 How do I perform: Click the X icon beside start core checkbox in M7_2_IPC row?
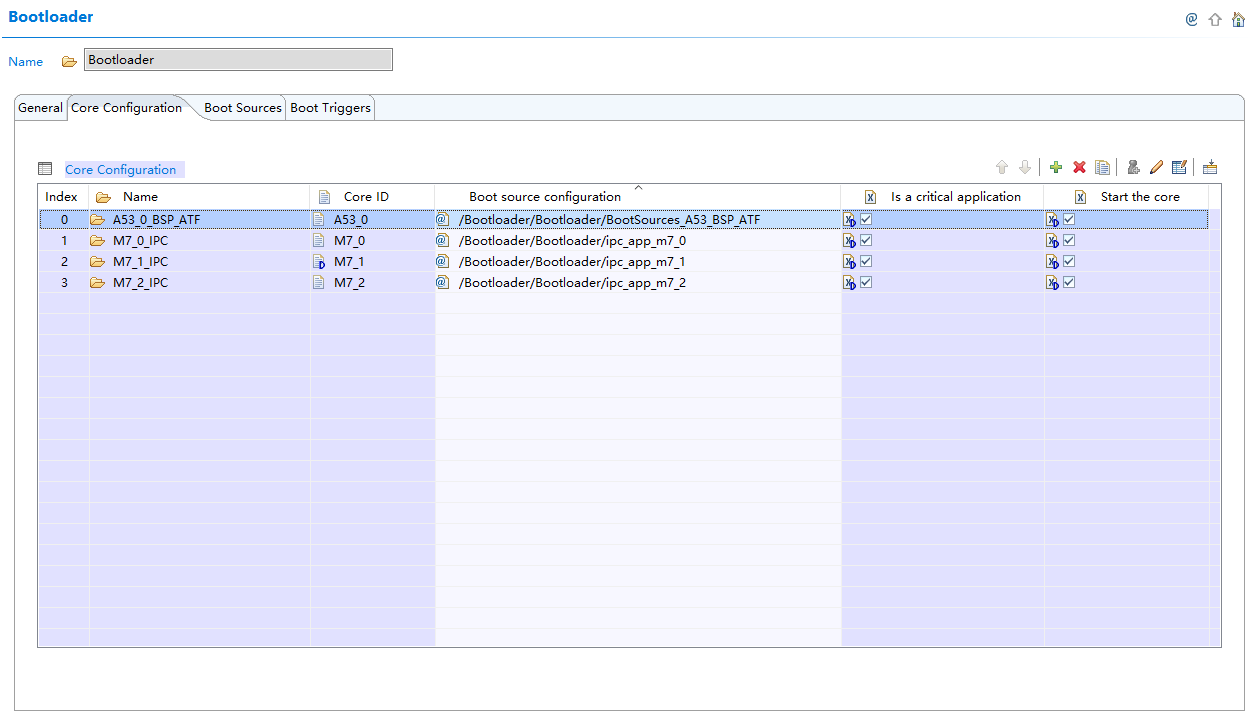coord(1053,283)
